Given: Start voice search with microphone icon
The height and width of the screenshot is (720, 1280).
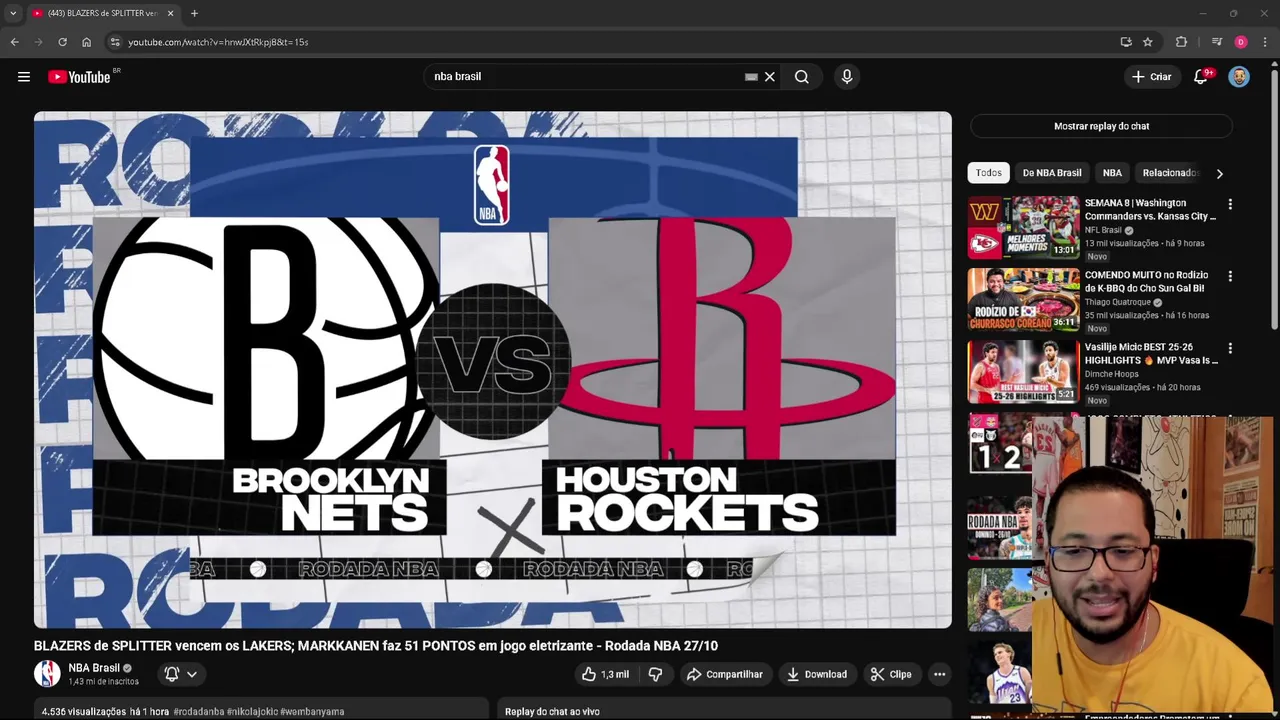Looking at the screenshot, I should 847,77.
